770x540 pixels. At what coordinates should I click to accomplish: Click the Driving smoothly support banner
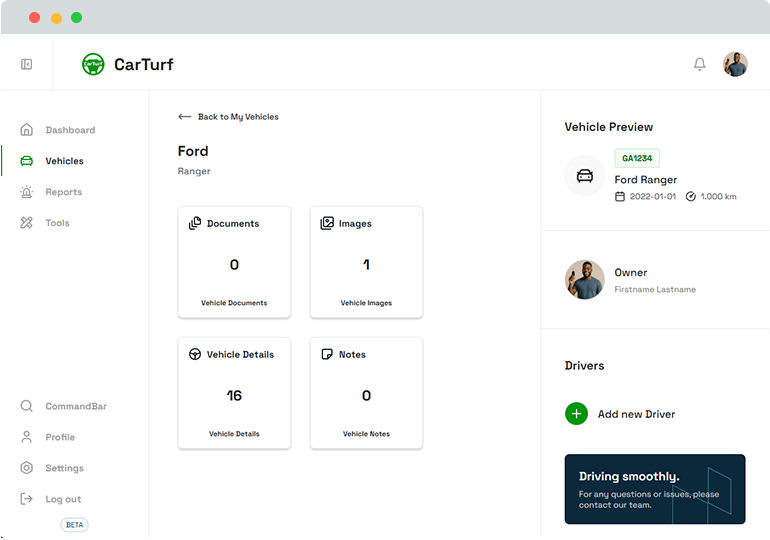655,489
